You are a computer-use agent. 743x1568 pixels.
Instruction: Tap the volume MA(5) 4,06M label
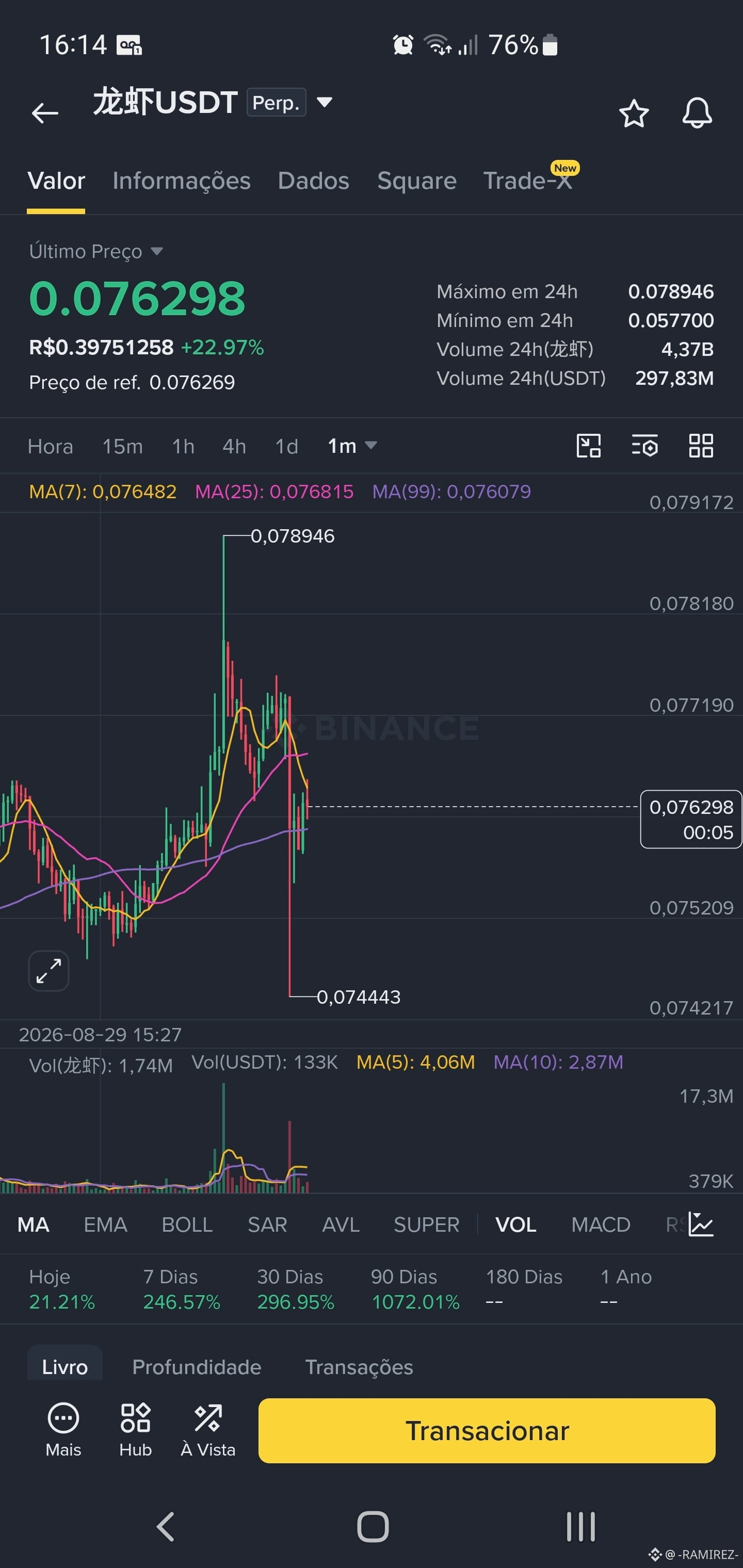[415, 1062]
